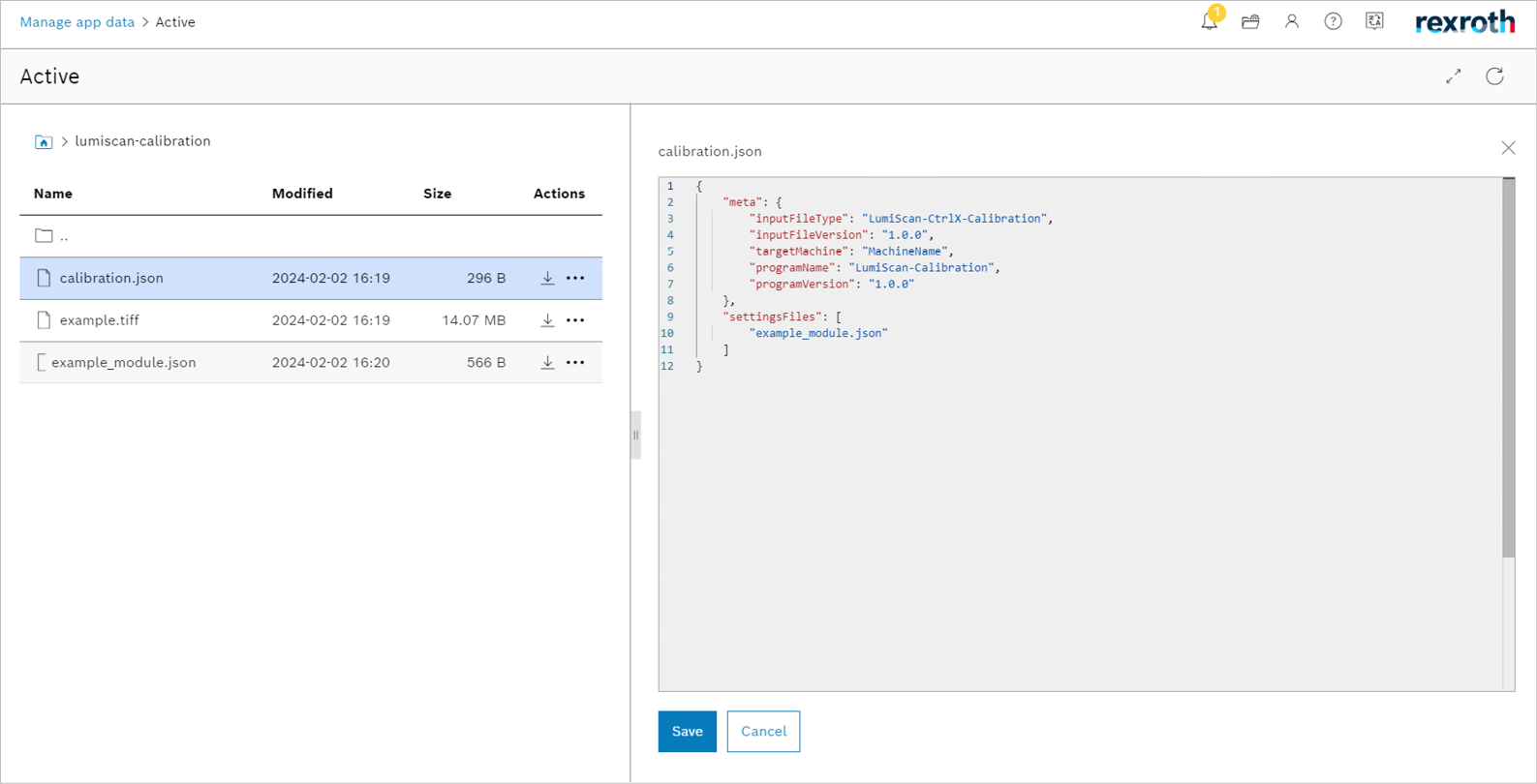Screen dimensions: 1537x784
Task: Cancel editing calibration.json
Action: 763,732
